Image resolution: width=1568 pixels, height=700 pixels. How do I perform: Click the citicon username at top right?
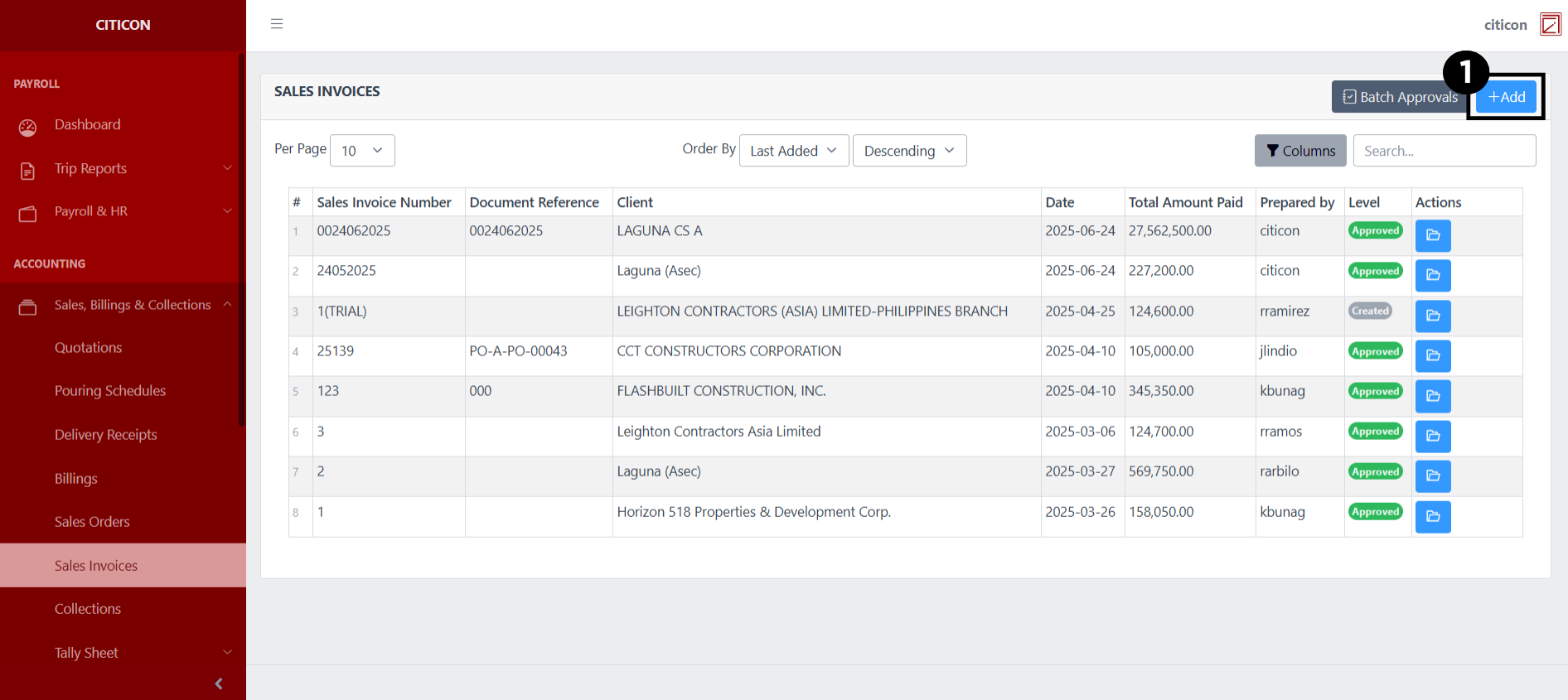click(1505, 25)
